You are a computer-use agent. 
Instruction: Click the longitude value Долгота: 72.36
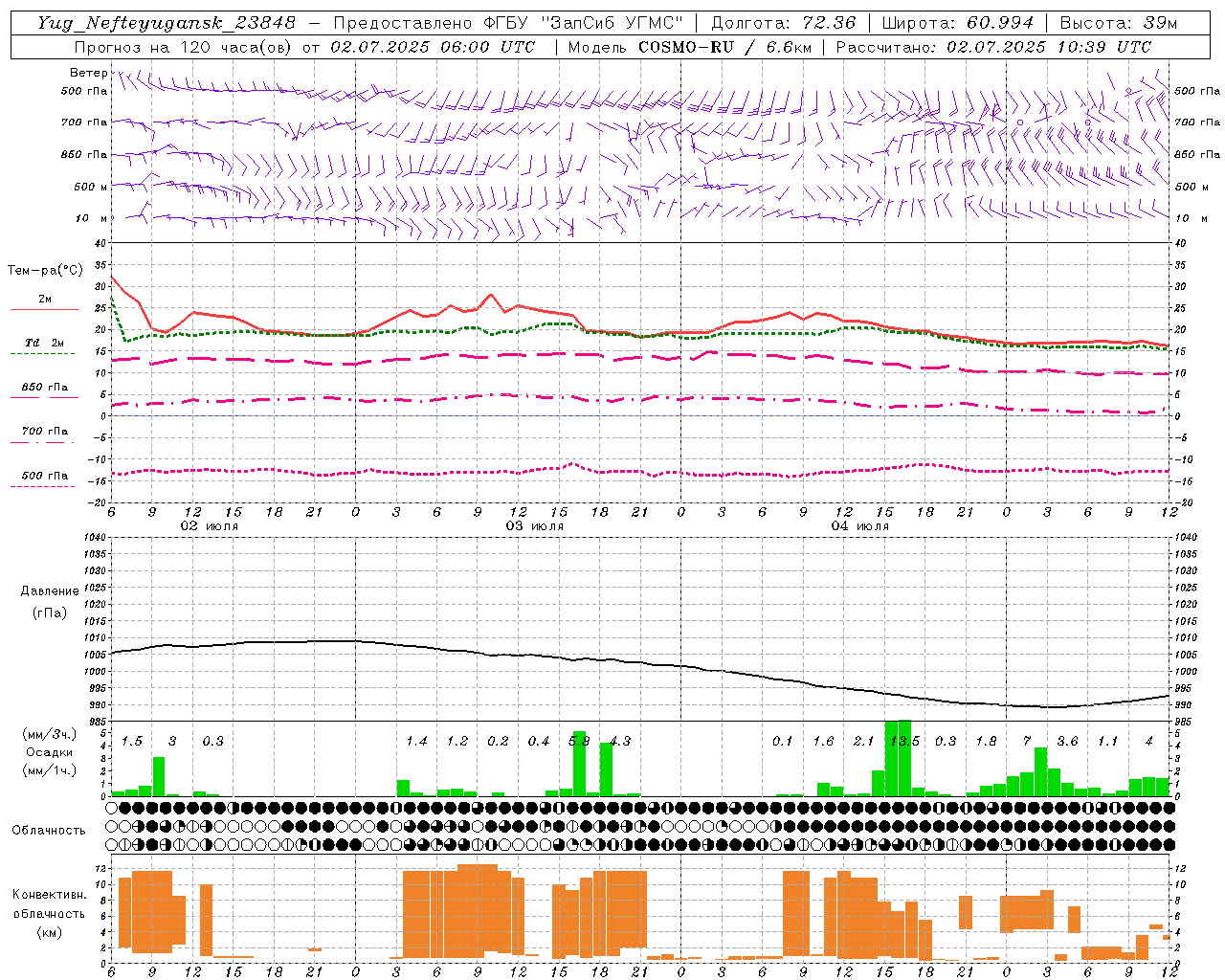point(783,23)
